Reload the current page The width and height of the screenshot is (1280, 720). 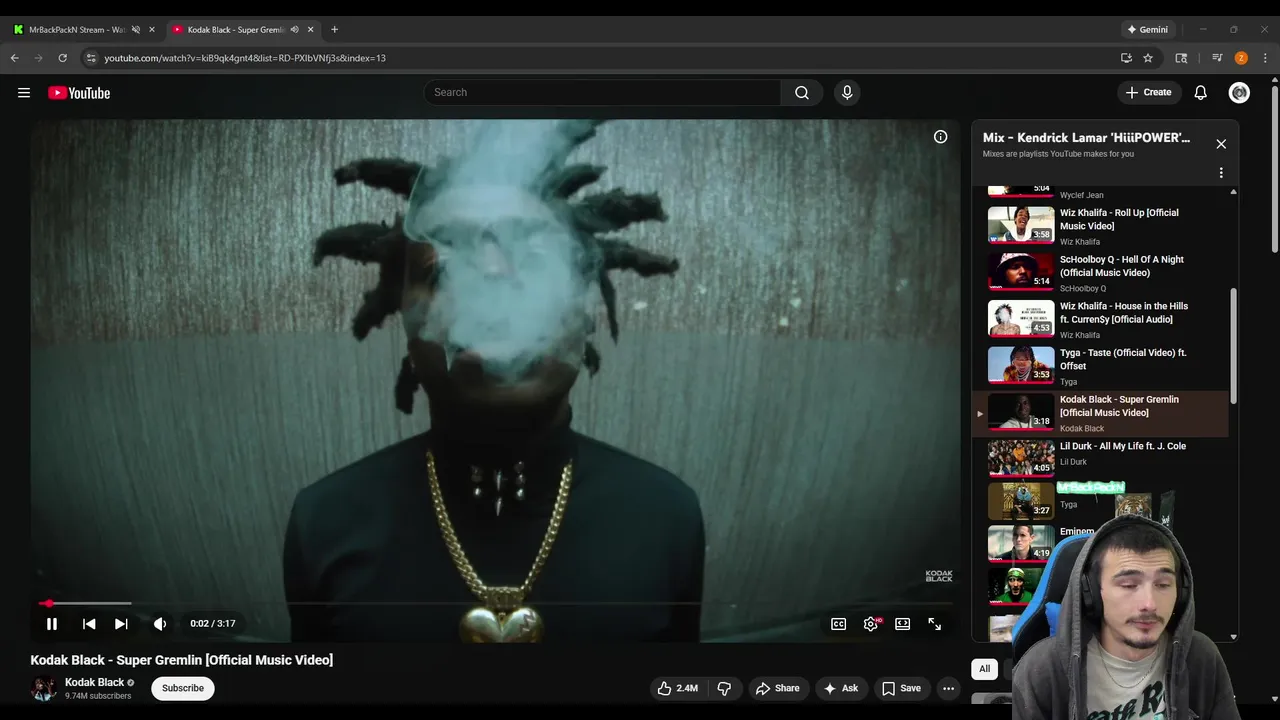(63, 58)
